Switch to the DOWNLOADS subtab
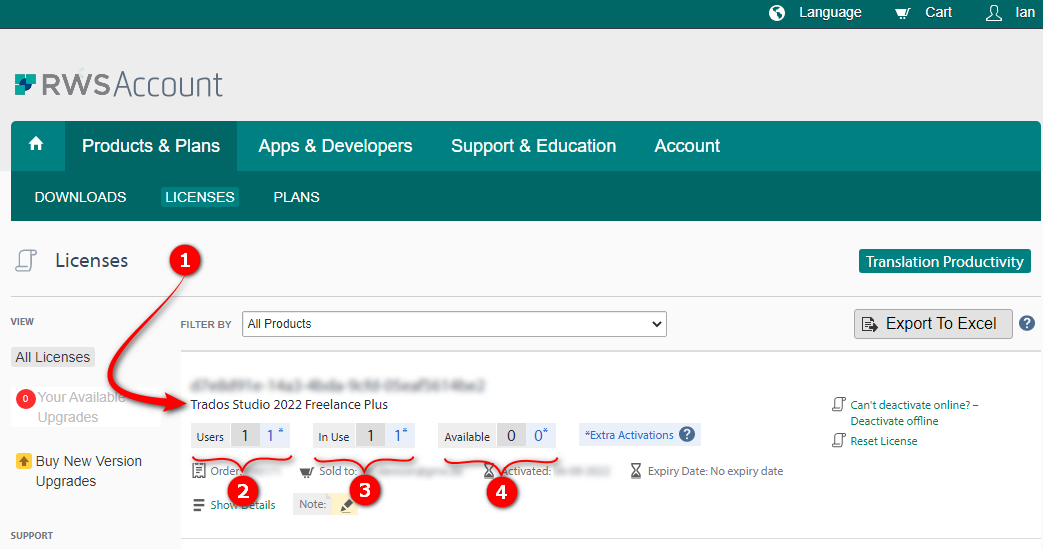Image resolution: width=1043 pixels, height=549 pixels. point(80,197)
